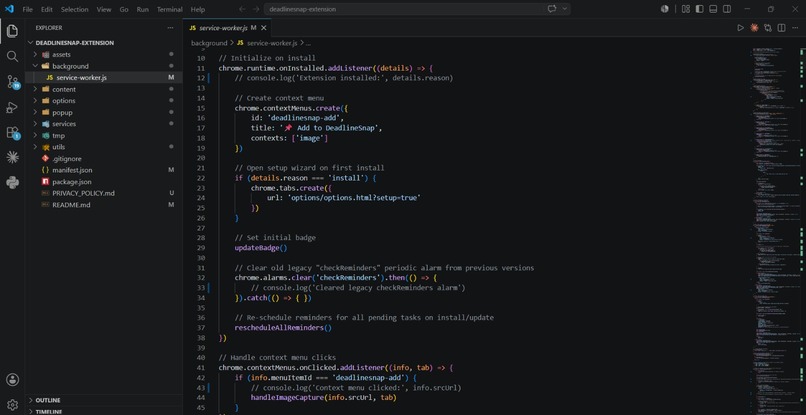Toggle the secondary side bar visibility
Screen dimensions: 806x415
(727, 9)
